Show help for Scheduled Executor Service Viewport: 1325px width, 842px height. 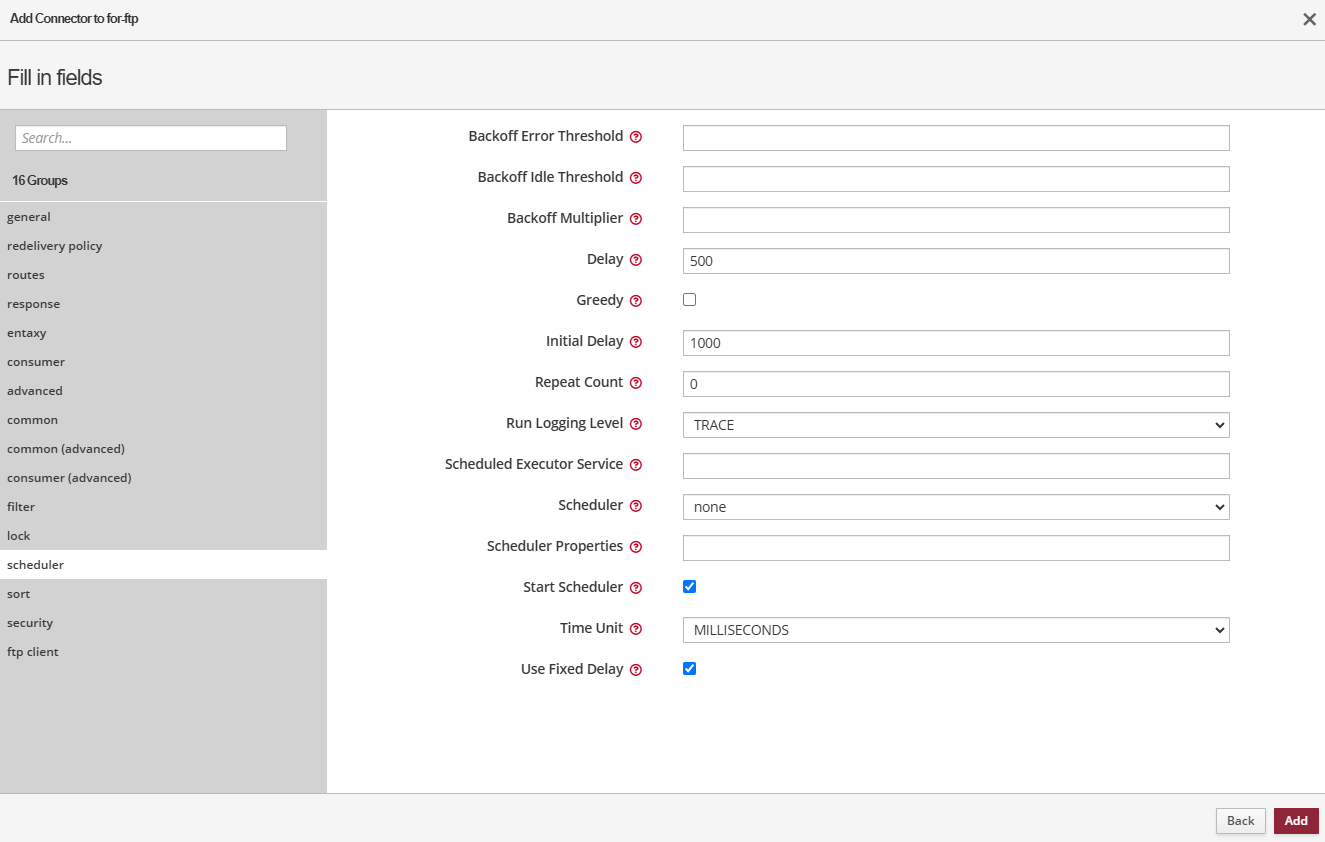click(636, 465)
